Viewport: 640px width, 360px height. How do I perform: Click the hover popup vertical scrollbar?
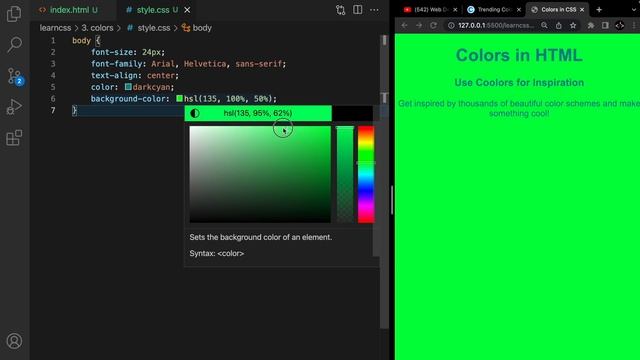376,181
